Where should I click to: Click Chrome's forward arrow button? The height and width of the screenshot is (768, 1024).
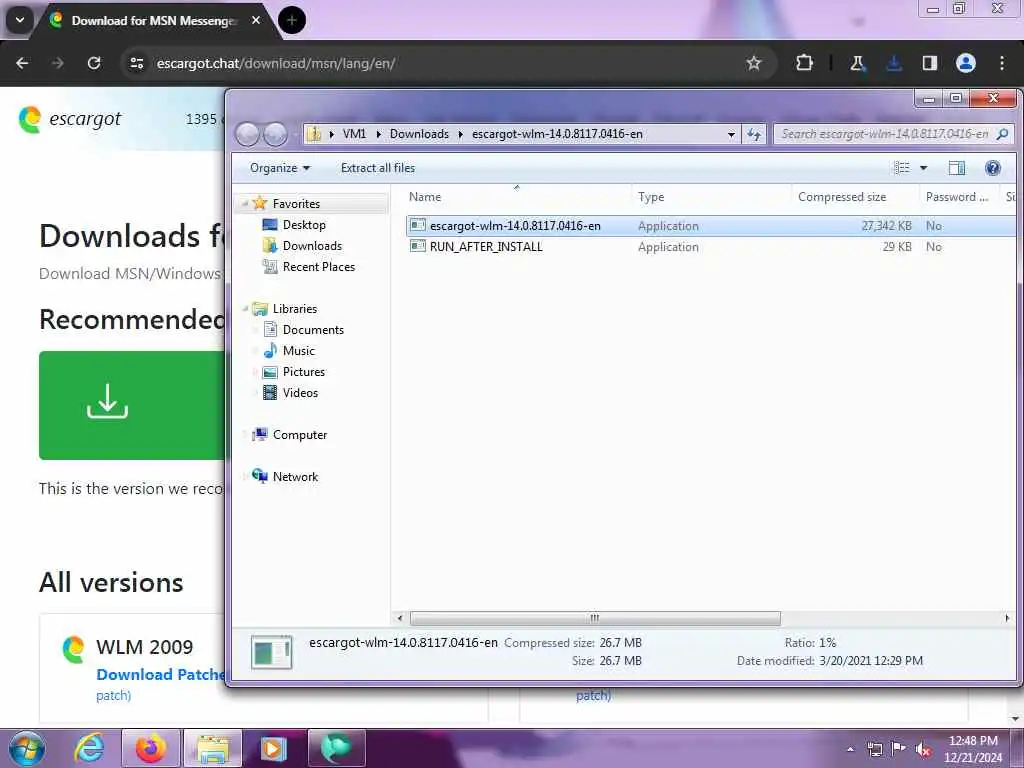tap(58, 63)
